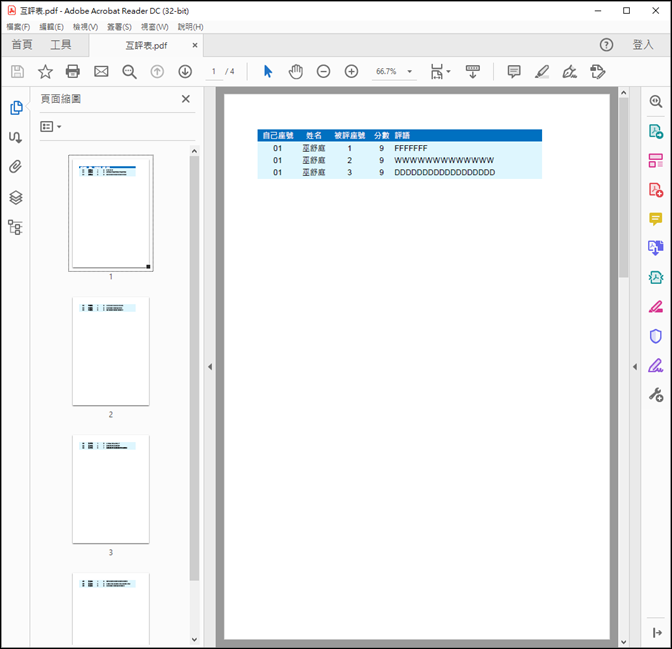Click the stamp tool icon
Viewport: 672px width, 649px height.
[597, 72]
